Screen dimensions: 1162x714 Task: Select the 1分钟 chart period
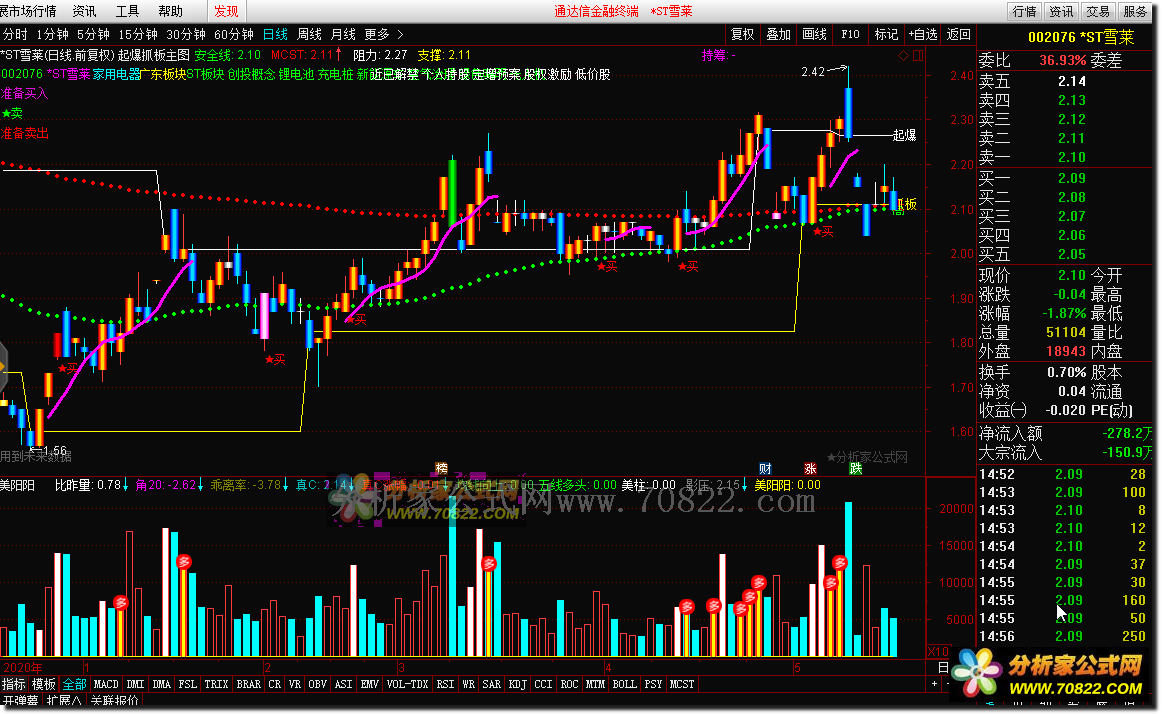52,34
